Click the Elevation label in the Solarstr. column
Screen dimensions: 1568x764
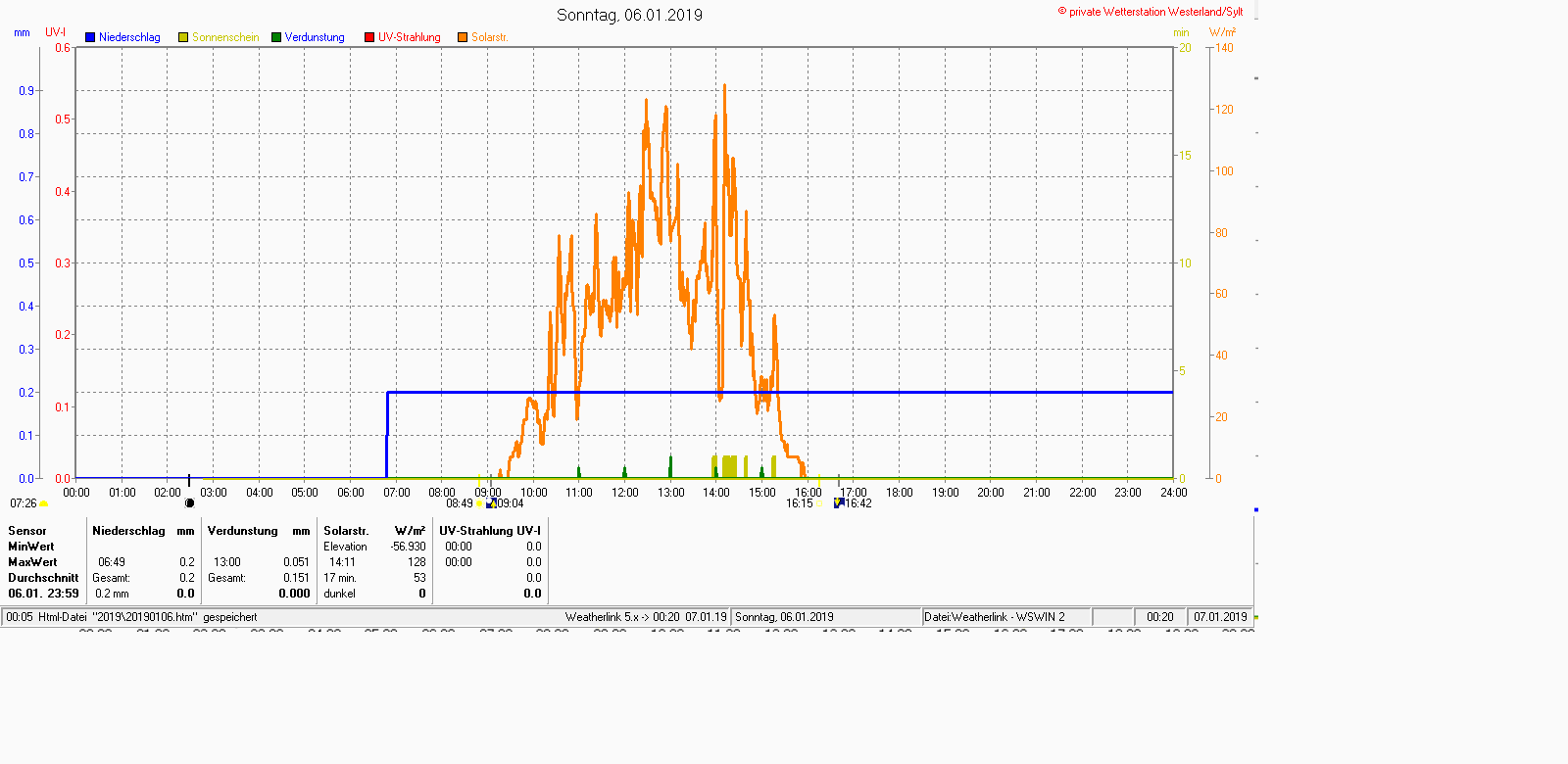345,547
